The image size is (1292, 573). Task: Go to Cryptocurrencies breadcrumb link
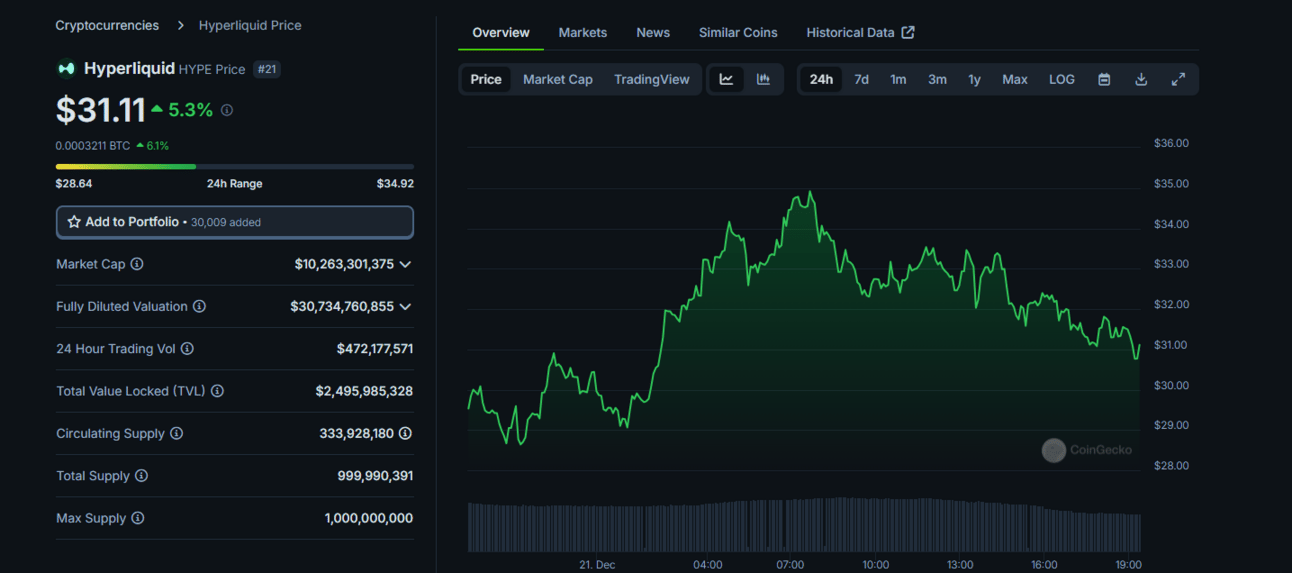[107, 25]
